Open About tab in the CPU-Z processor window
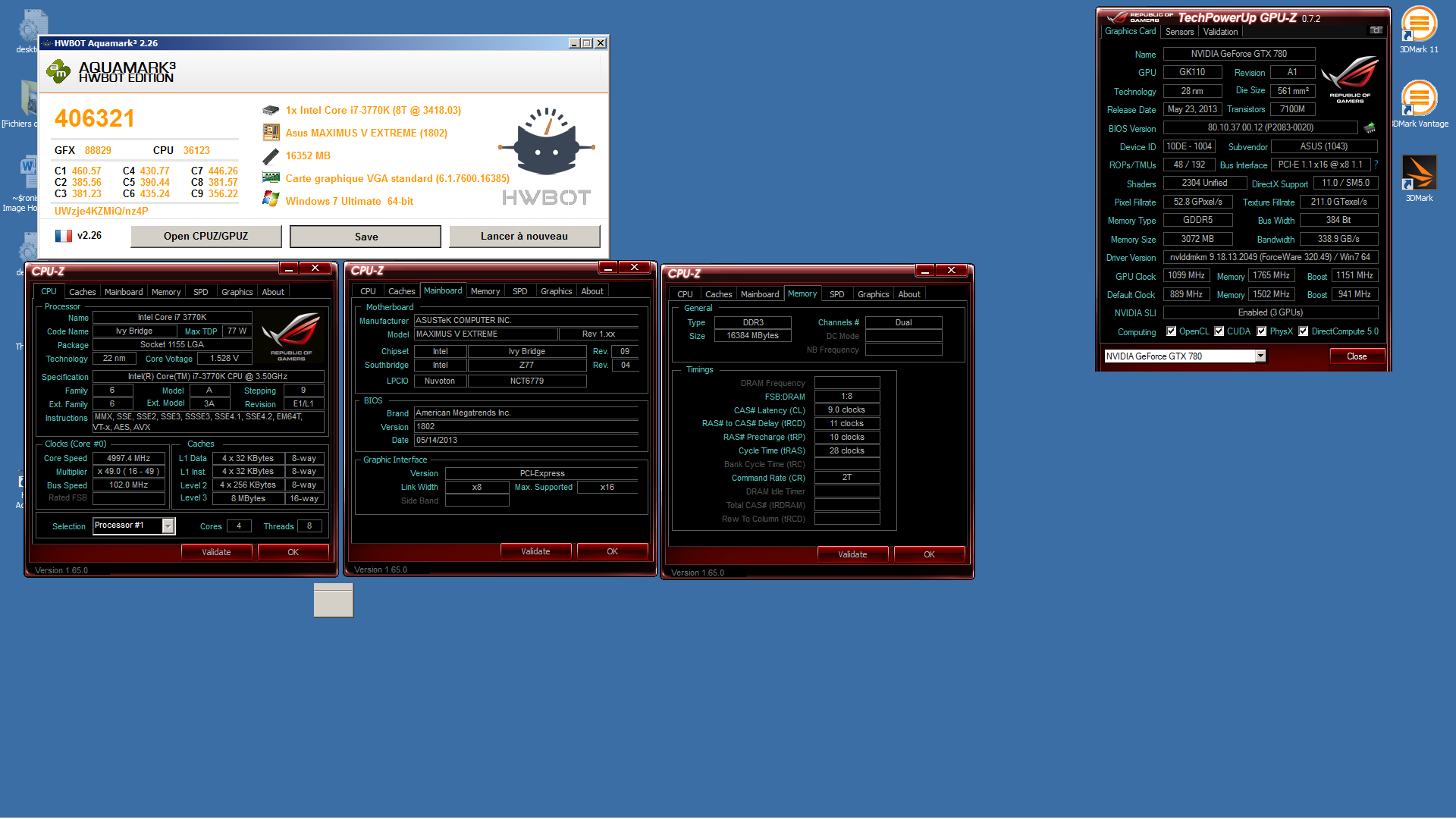This screenshot has height=819, width=1456. coord(273,292)
